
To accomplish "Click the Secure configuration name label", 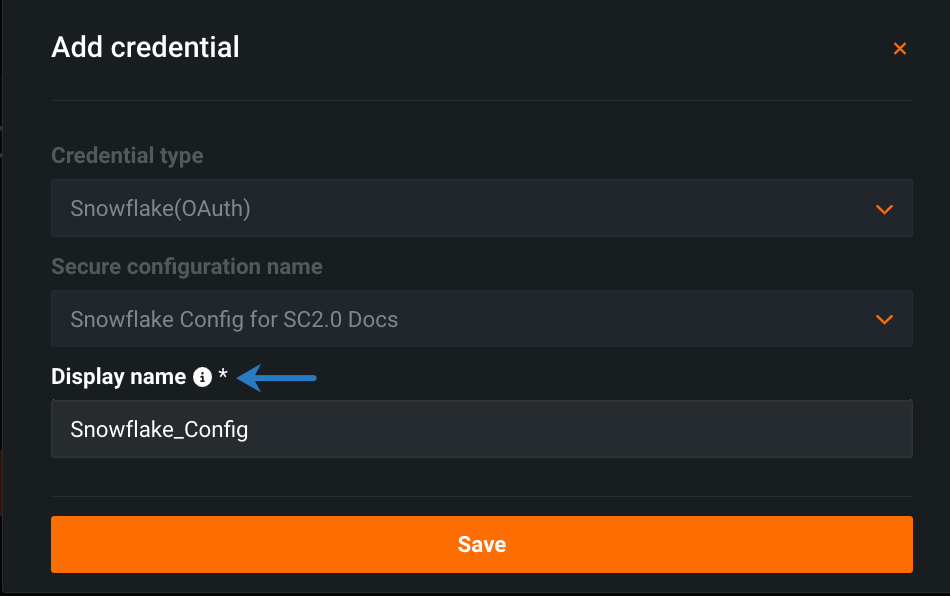I will [x=187, y=267].
